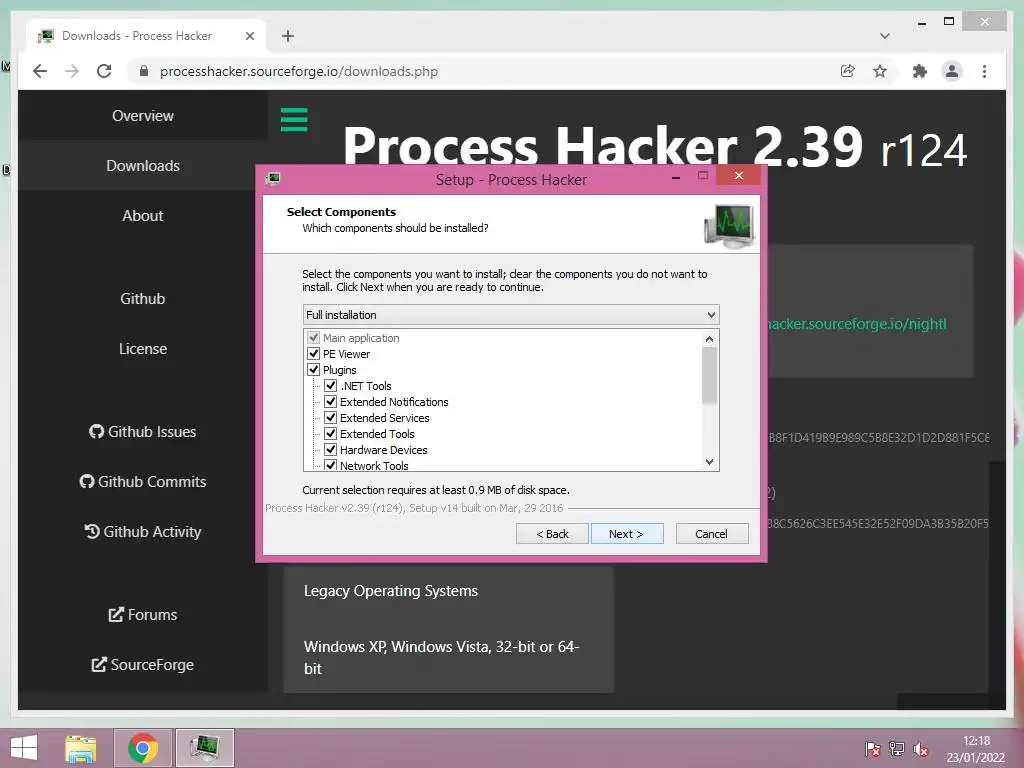Bookmark this page with the star icon

pyautogui.click(x=880, y=71)
